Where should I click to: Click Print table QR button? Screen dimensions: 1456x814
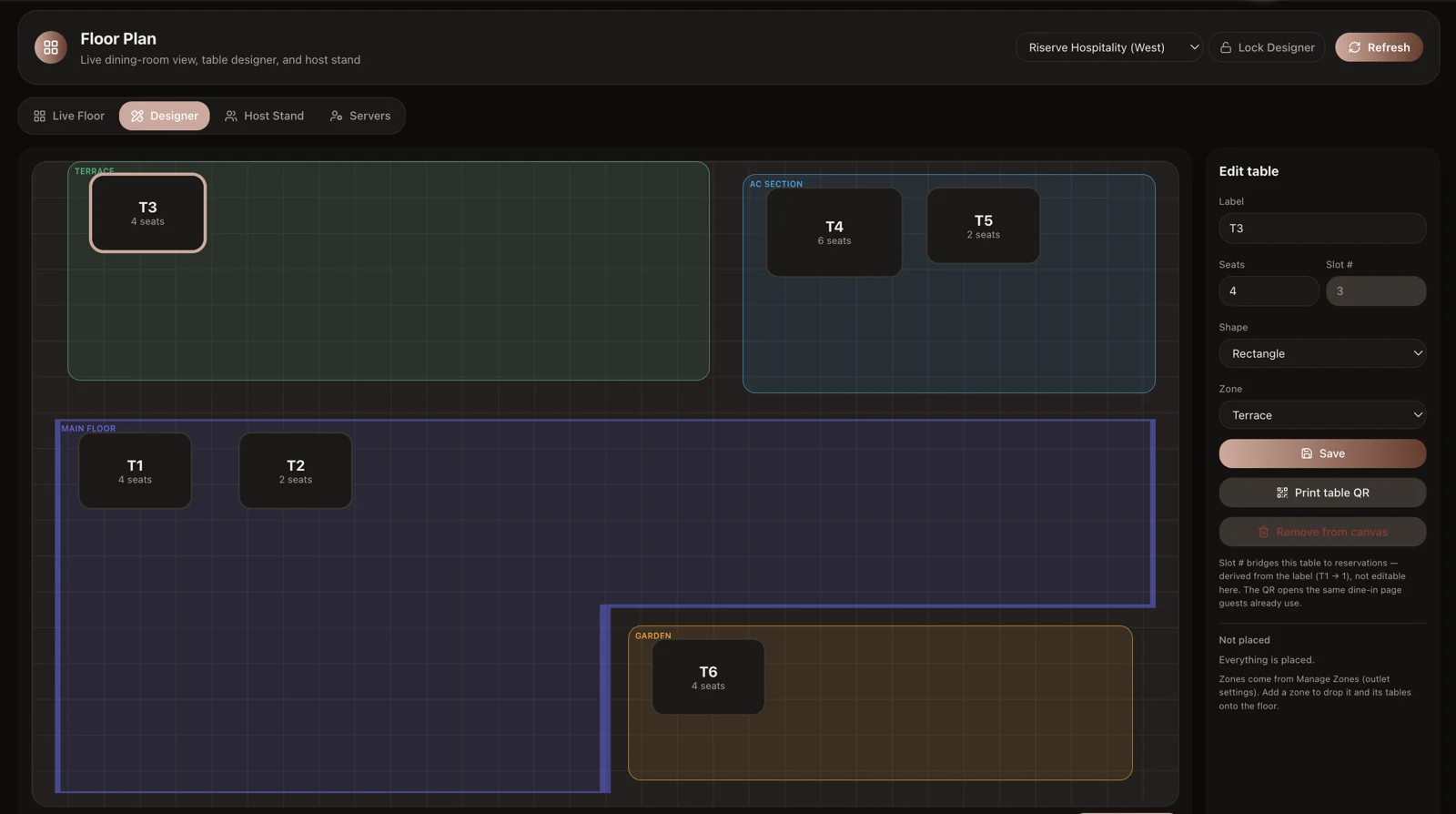1322,493
